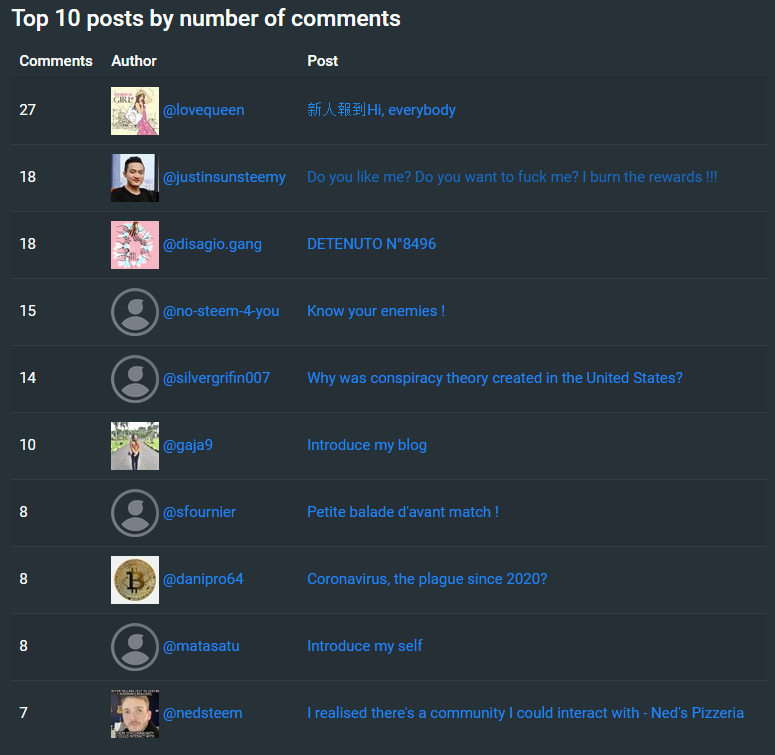Visit the @nedsteem author profile link
The image size is (775, 755).
click(202, 713)
